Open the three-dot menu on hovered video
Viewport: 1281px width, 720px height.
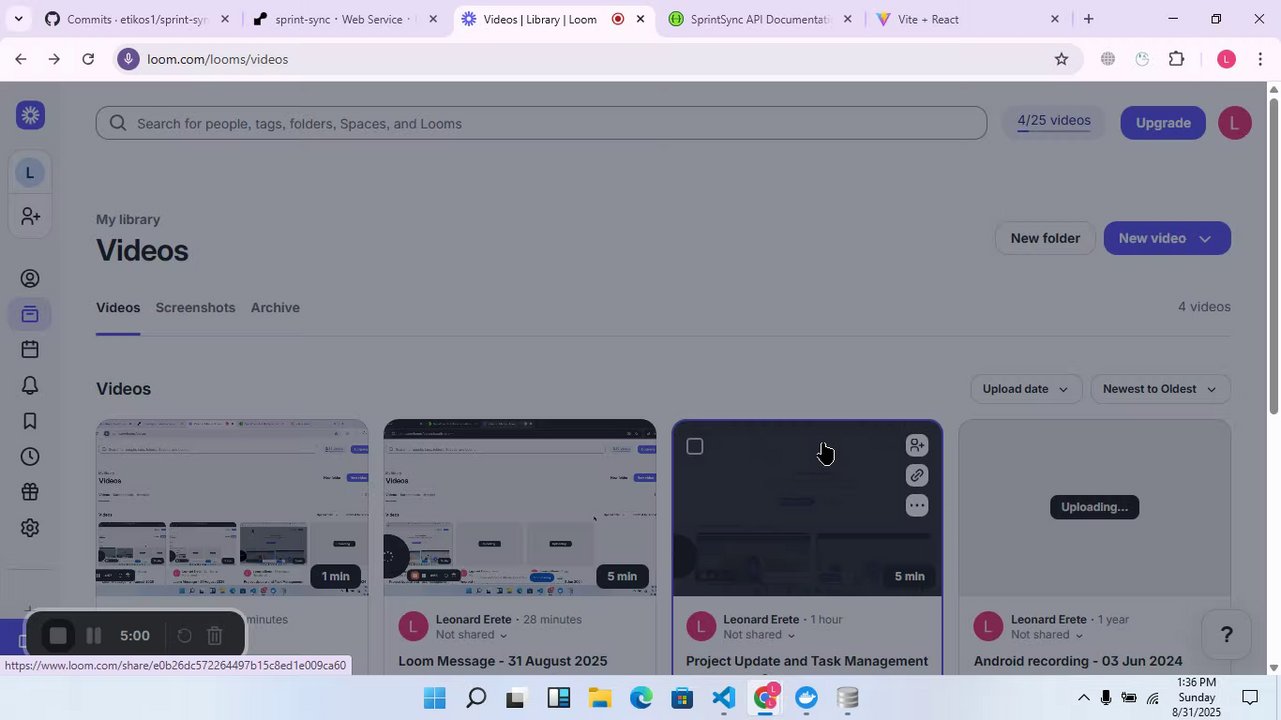click(916, 506)
